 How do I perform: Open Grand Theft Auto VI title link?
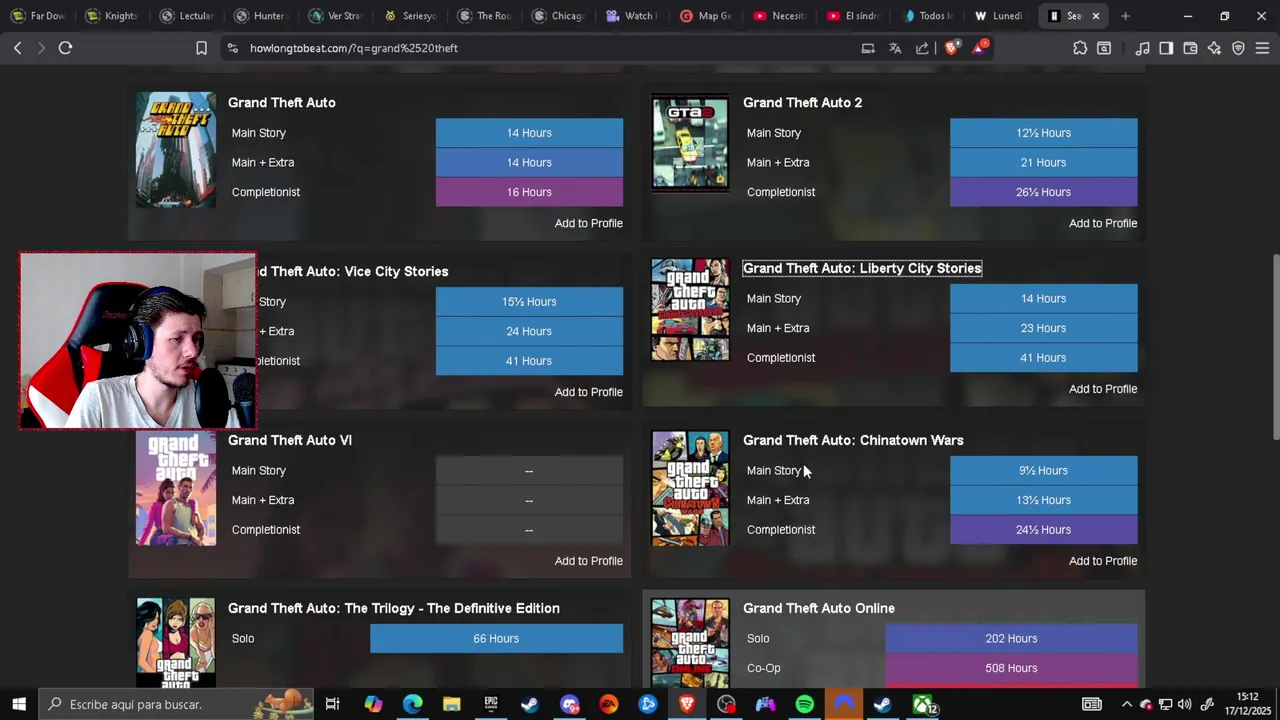pos(290,440)
